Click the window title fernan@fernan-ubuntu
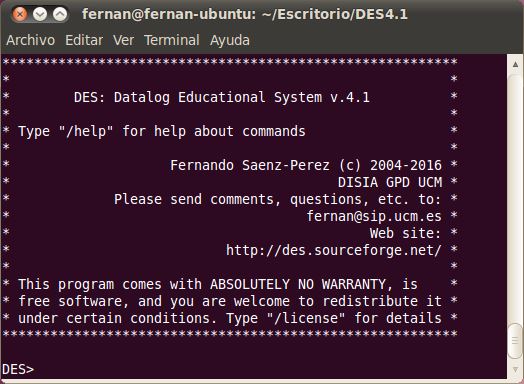 pos(245,14)
